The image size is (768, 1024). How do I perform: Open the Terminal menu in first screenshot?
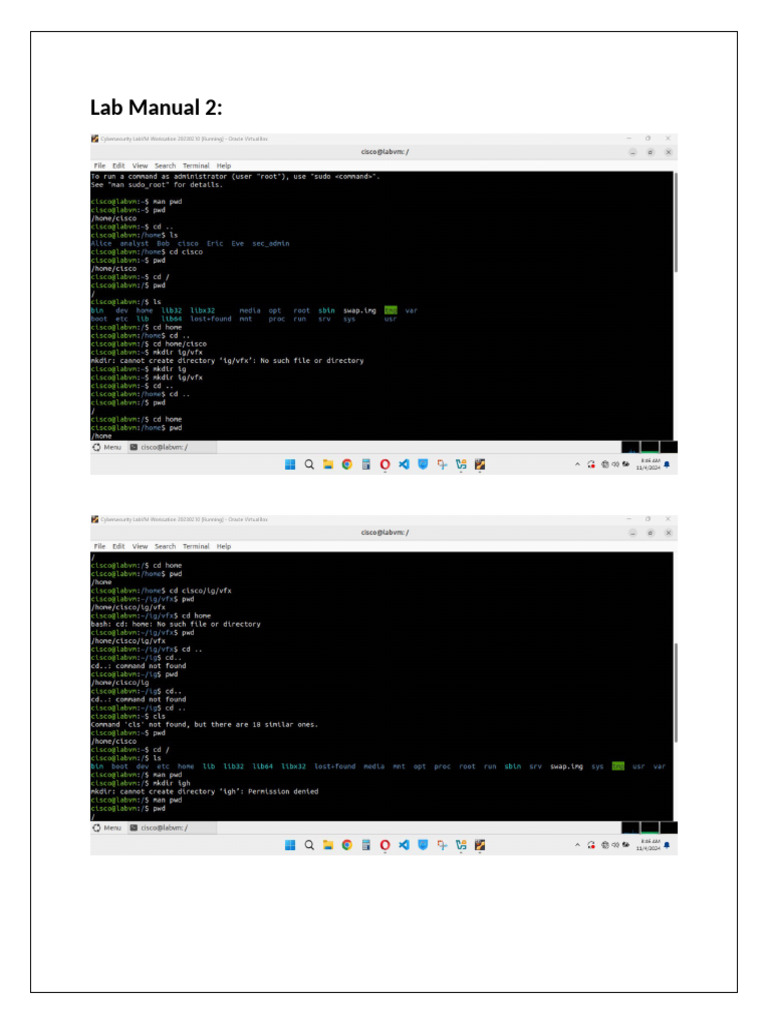(x=196, y=166)
